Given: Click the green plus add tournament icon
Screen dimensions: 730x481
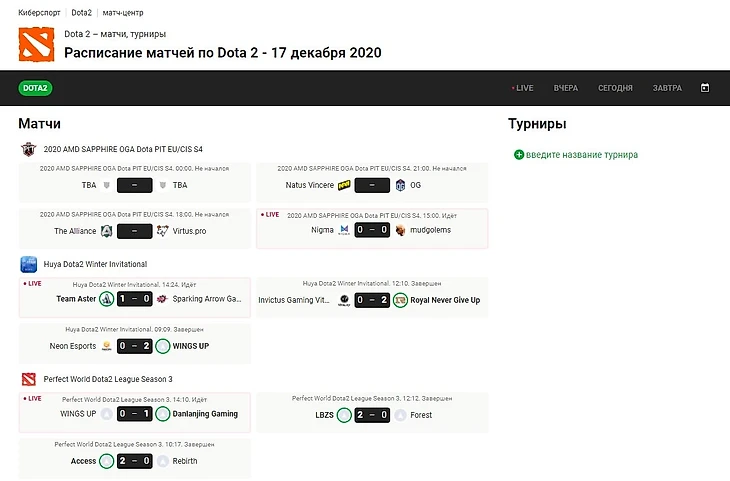Looking at the screenshot, I should tap(518, 155).
